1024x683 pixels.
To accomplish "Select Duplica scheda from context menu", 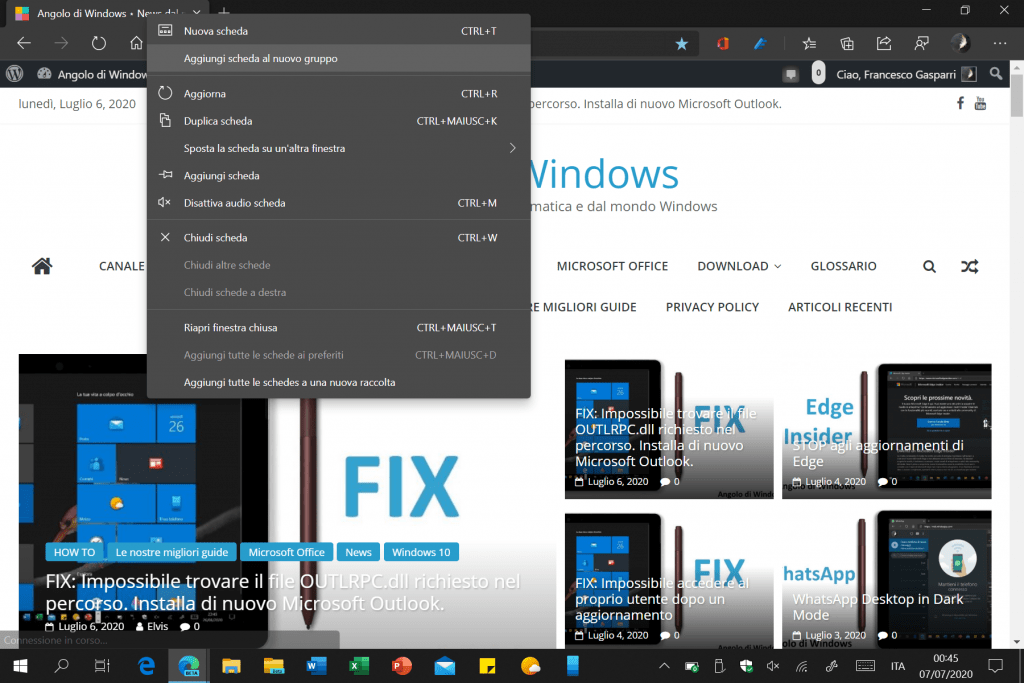I will 218,121.
